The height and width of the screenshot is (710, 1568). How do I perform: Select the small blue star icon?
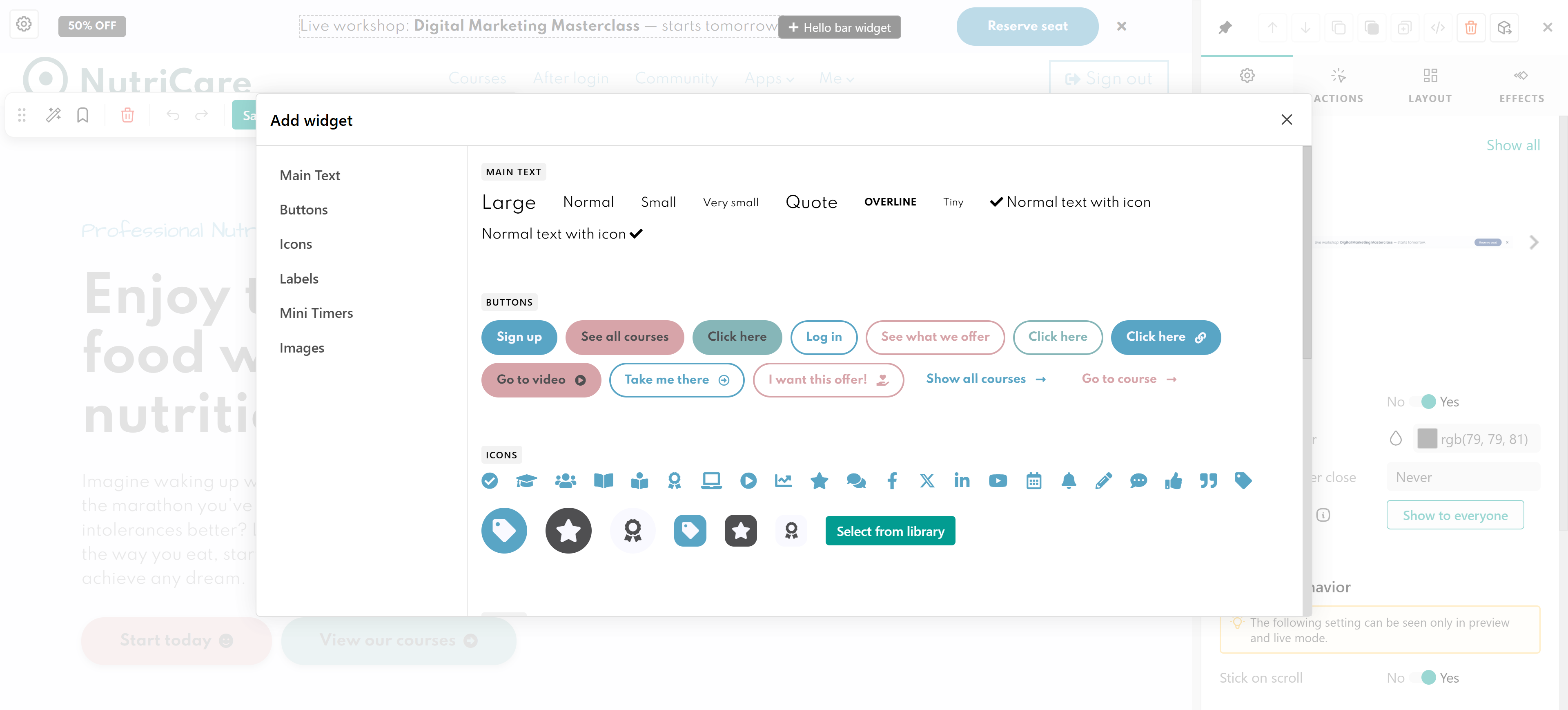pos(819,480)
